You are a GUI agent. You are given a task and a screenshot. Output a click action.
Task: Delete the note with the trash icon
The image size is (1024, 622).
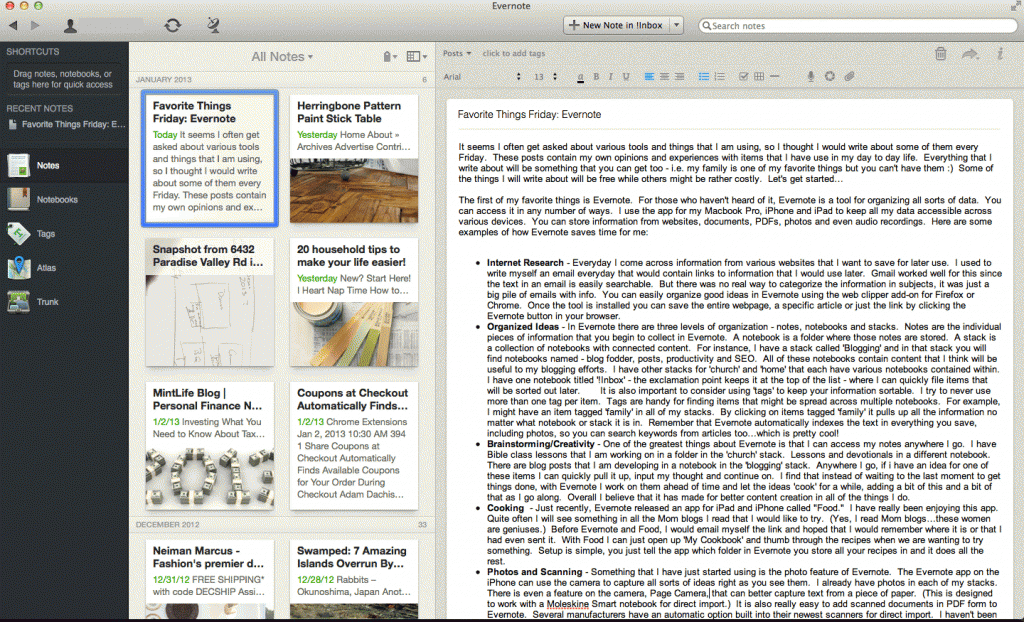click(x=940, y=54)
